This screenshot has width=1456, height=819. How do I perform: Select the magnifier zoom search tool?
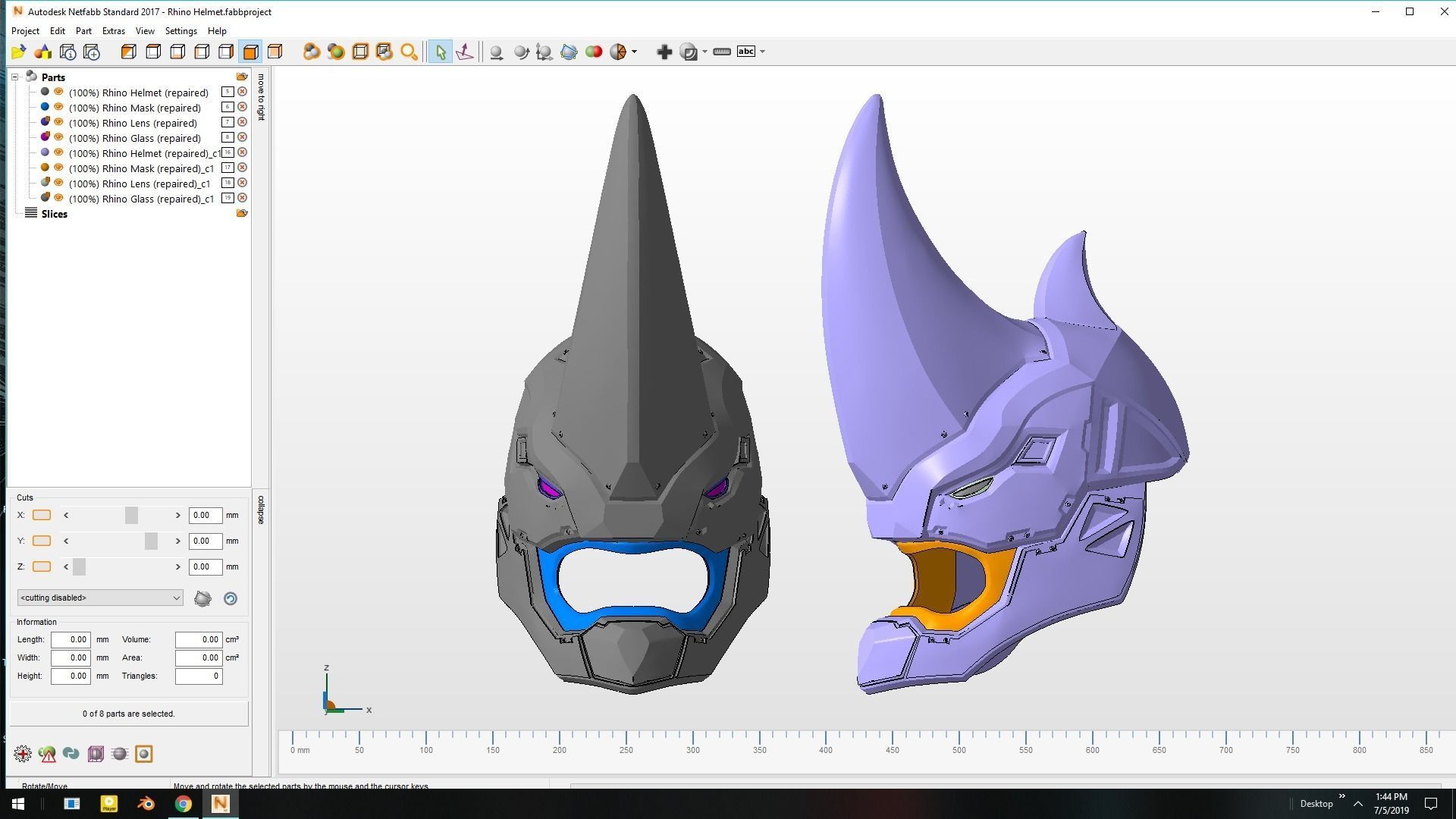409,52
